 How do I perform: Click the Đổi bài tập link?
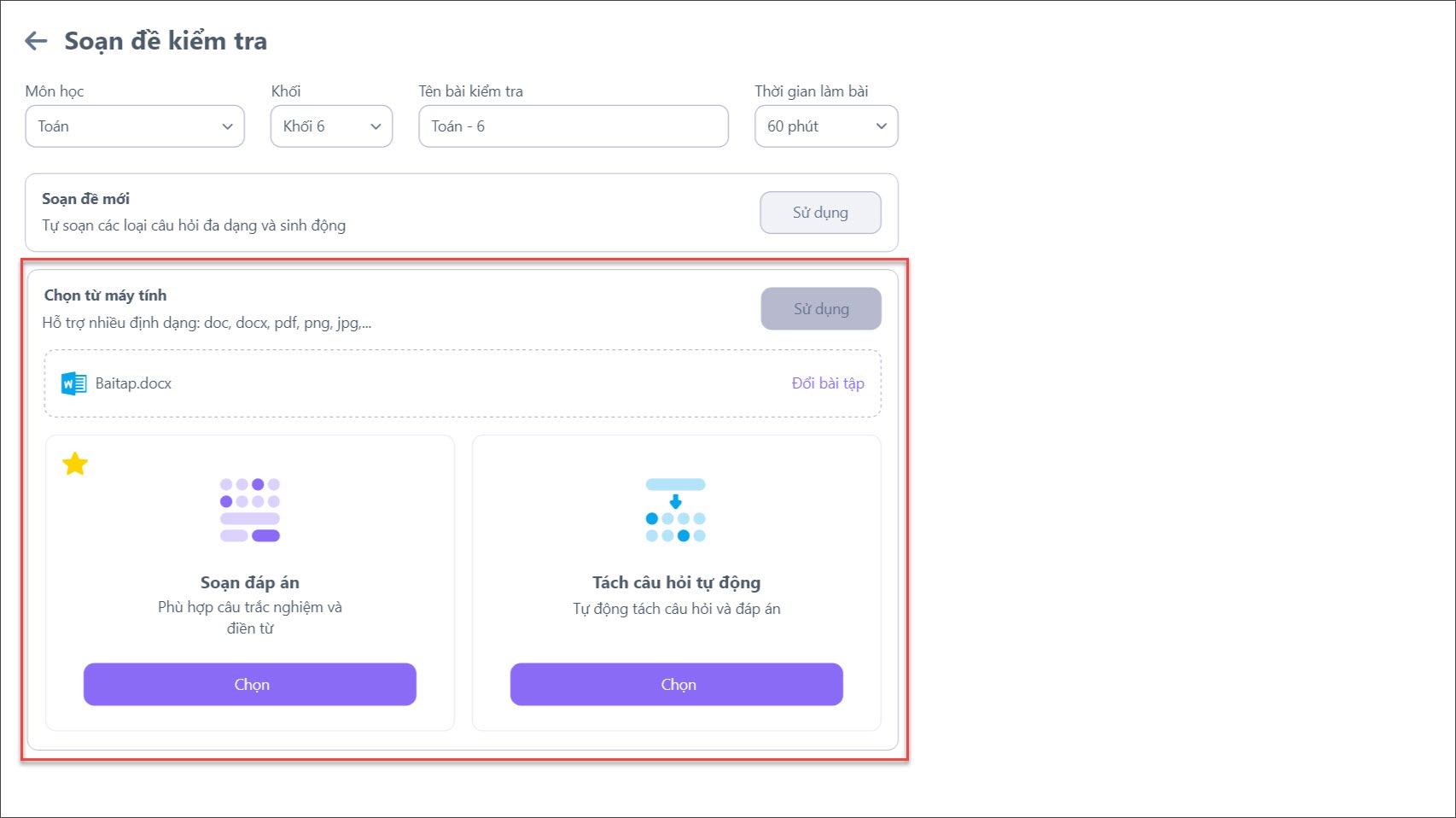827,383
